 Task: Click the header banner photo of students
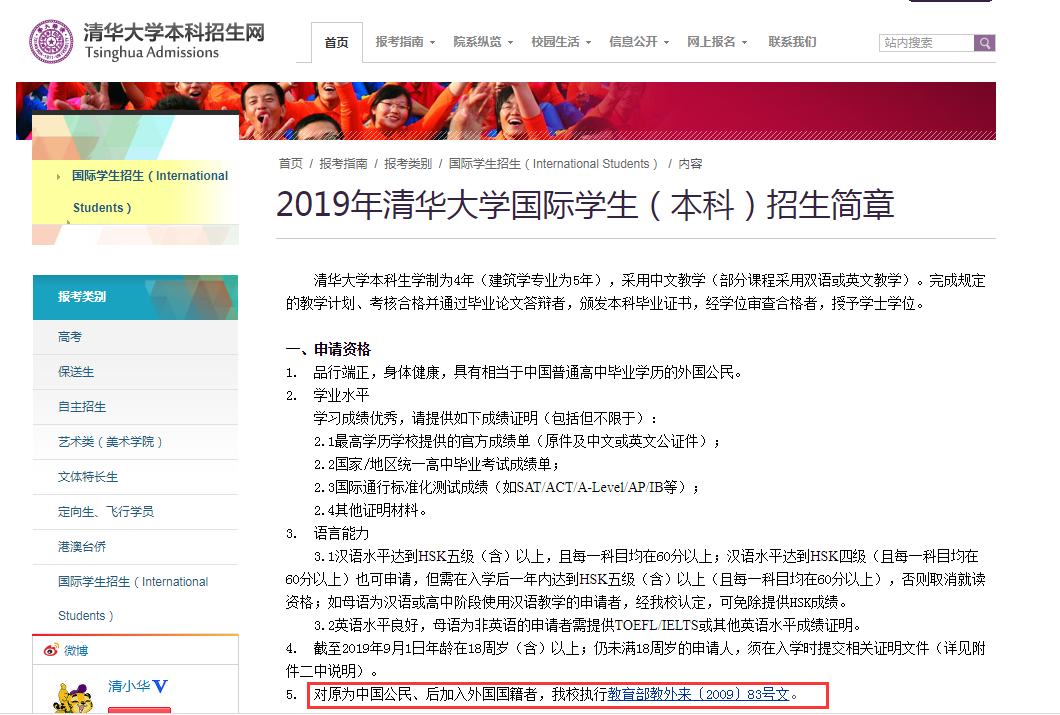tap(506, 111)
